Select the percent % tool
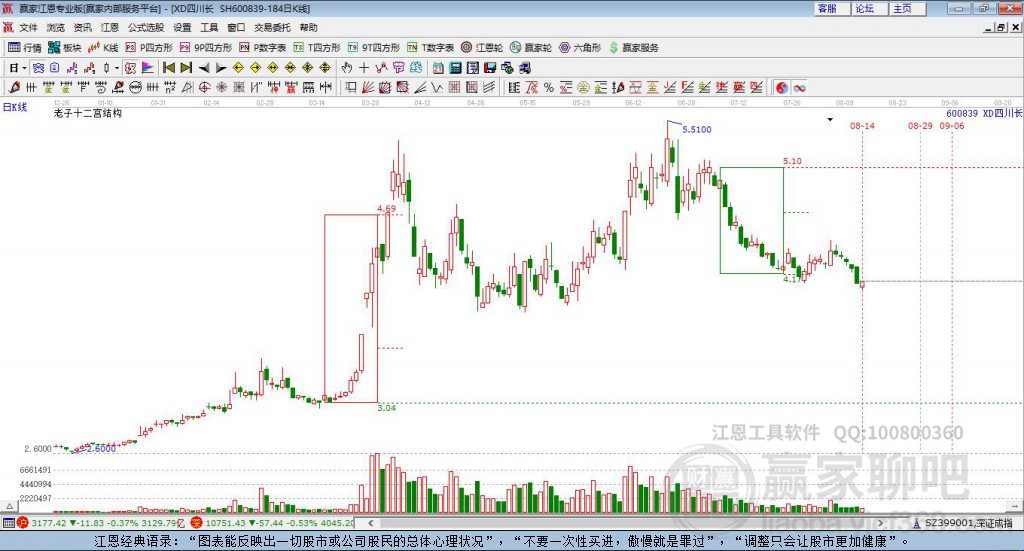The image size is (1024, 551). [549, 87]
